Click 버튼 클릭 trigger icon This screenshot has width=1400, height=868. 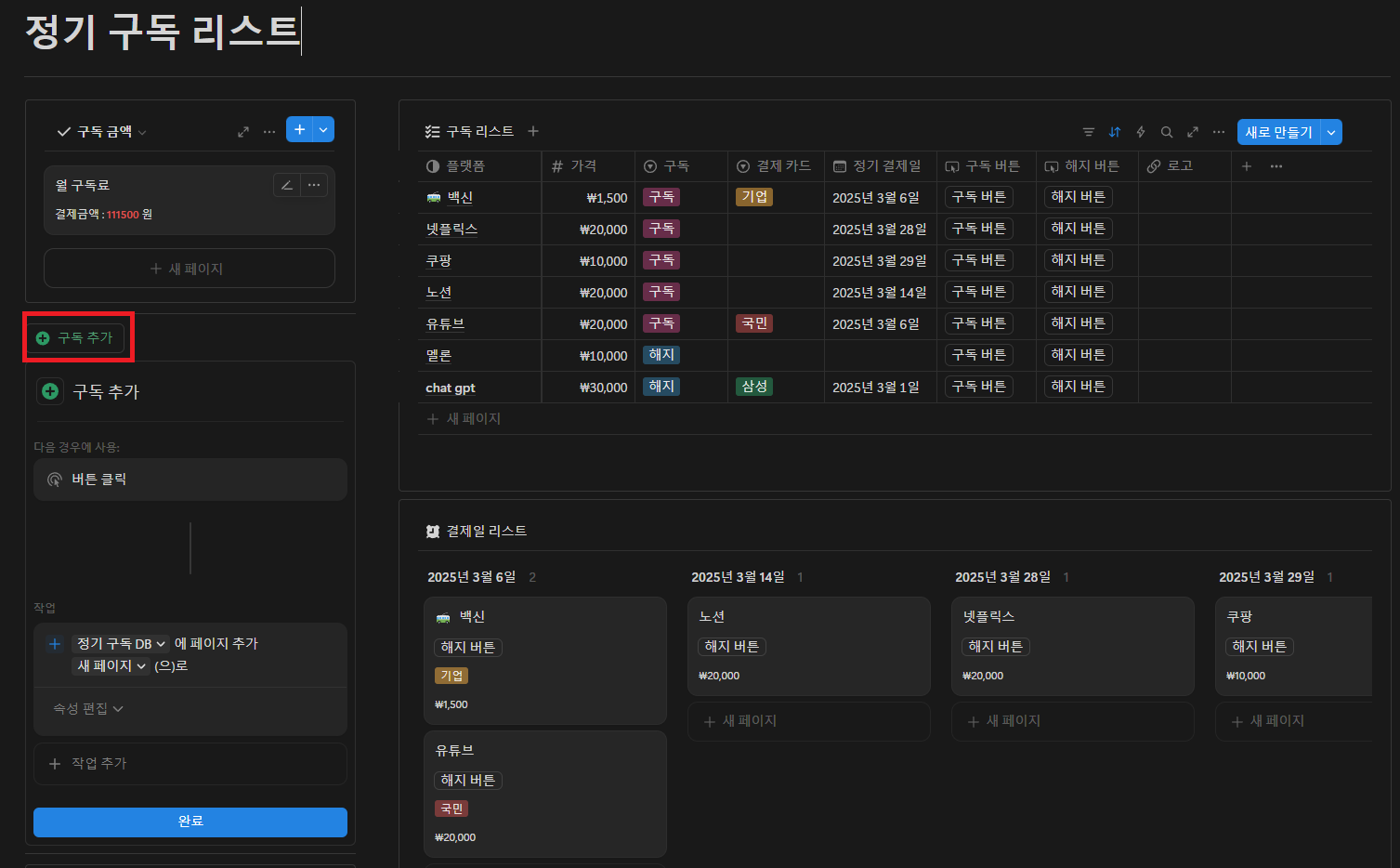pos(55,480)
